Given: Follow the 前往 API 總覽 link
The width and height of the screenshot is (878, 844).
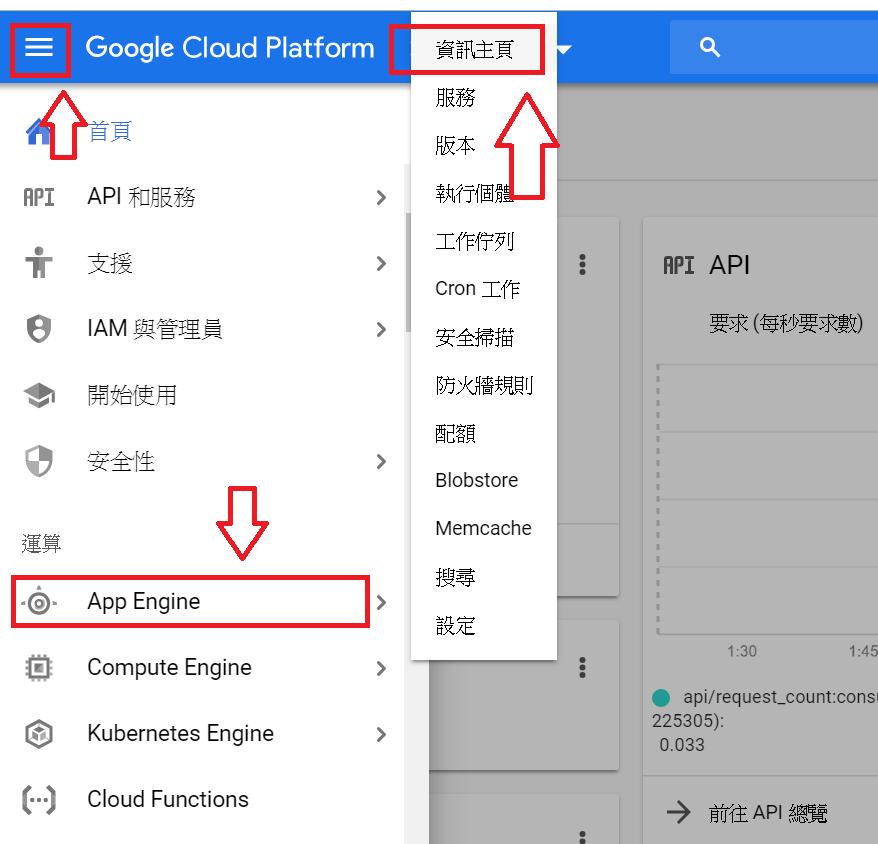Looking at the screenshot, I should [768, 813].
